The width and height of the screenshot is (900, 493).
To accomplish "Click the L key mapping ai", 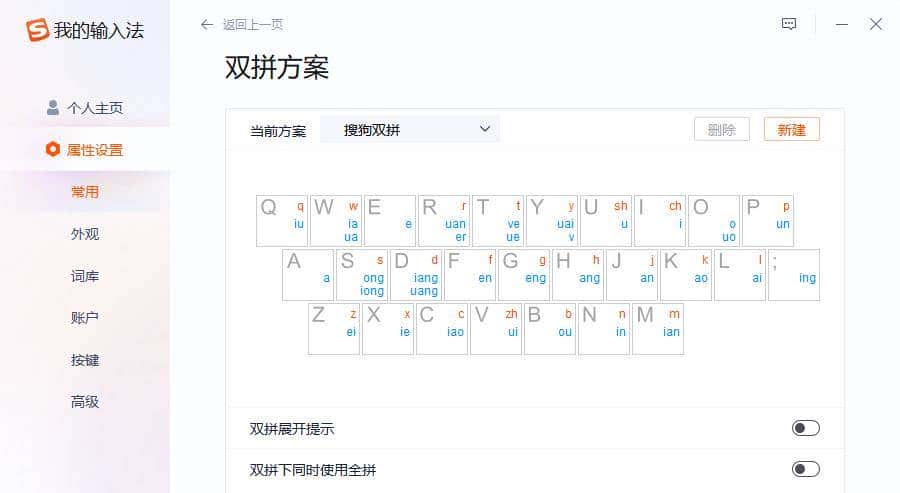I will coord(739,275).
